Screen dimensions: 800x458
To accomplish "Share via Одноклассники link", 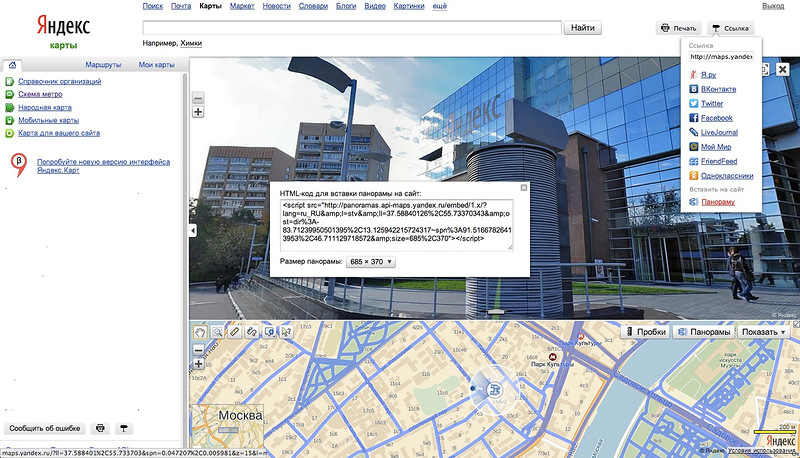I will pyautogui.click(x=727, y=175).
